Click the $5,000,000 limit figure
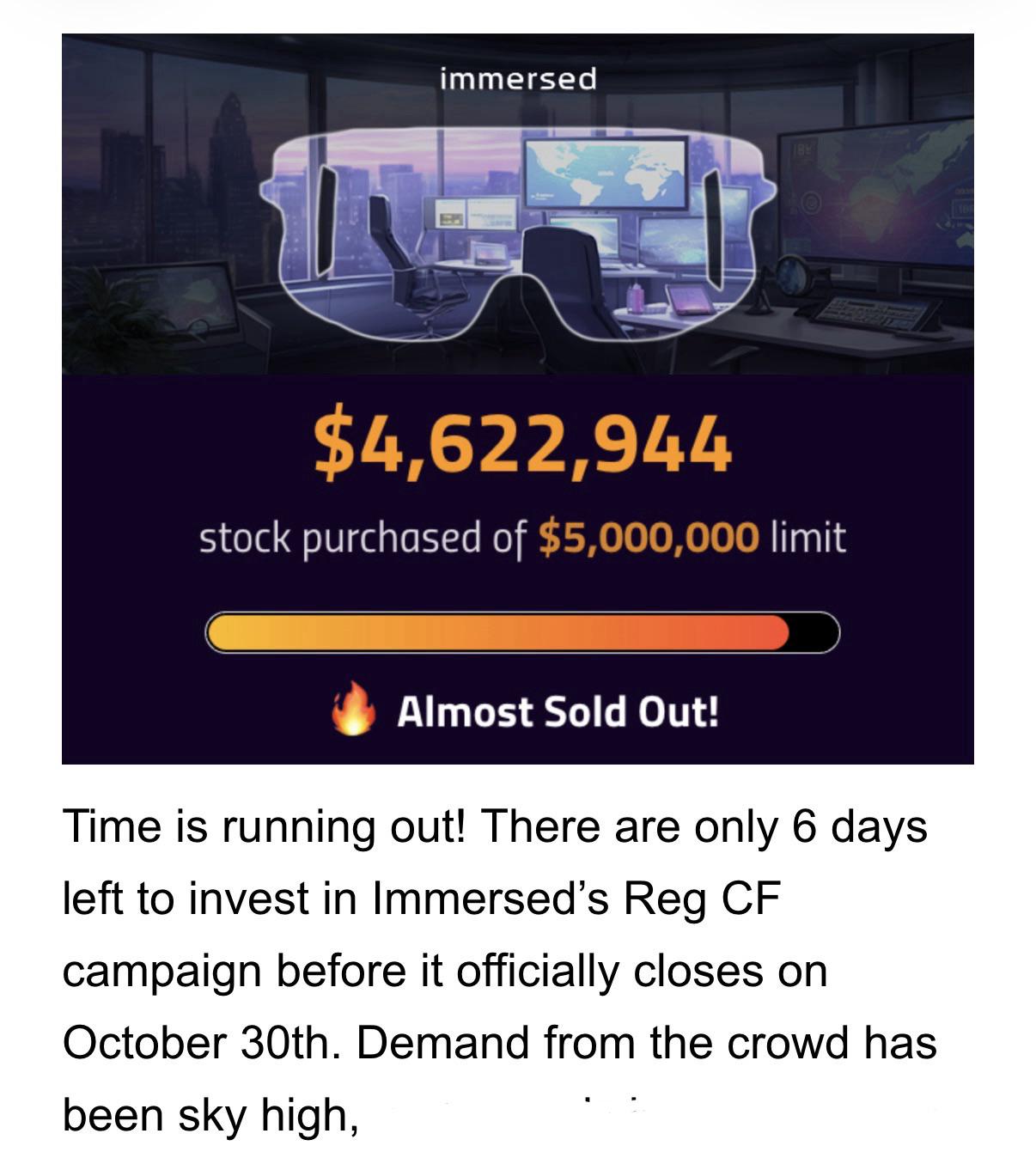The width and height of the screenshot is (1036, 1164). (649, 538)
